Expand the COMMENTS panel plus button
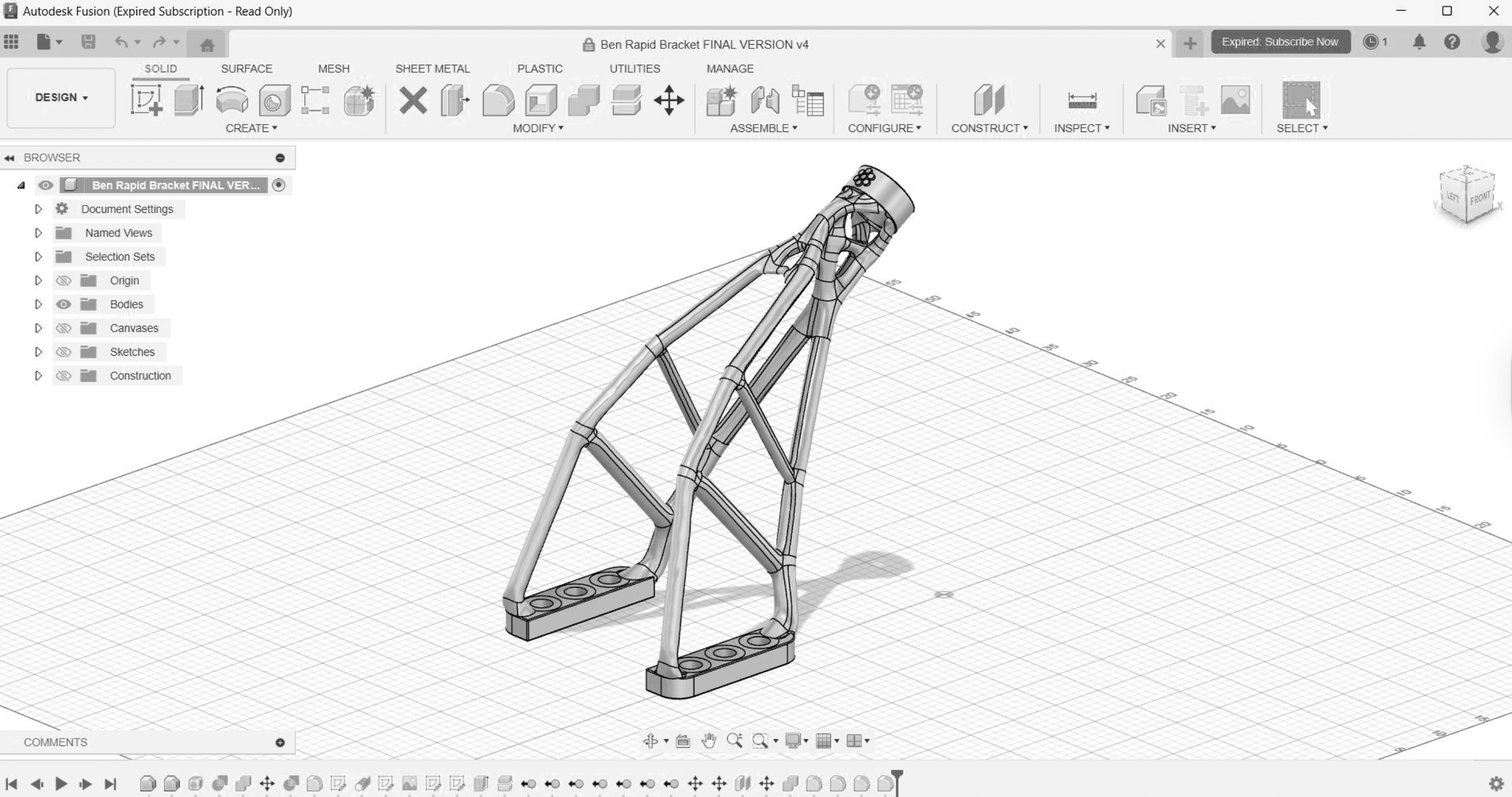The image size is (1512, 797). coord(280,743)
